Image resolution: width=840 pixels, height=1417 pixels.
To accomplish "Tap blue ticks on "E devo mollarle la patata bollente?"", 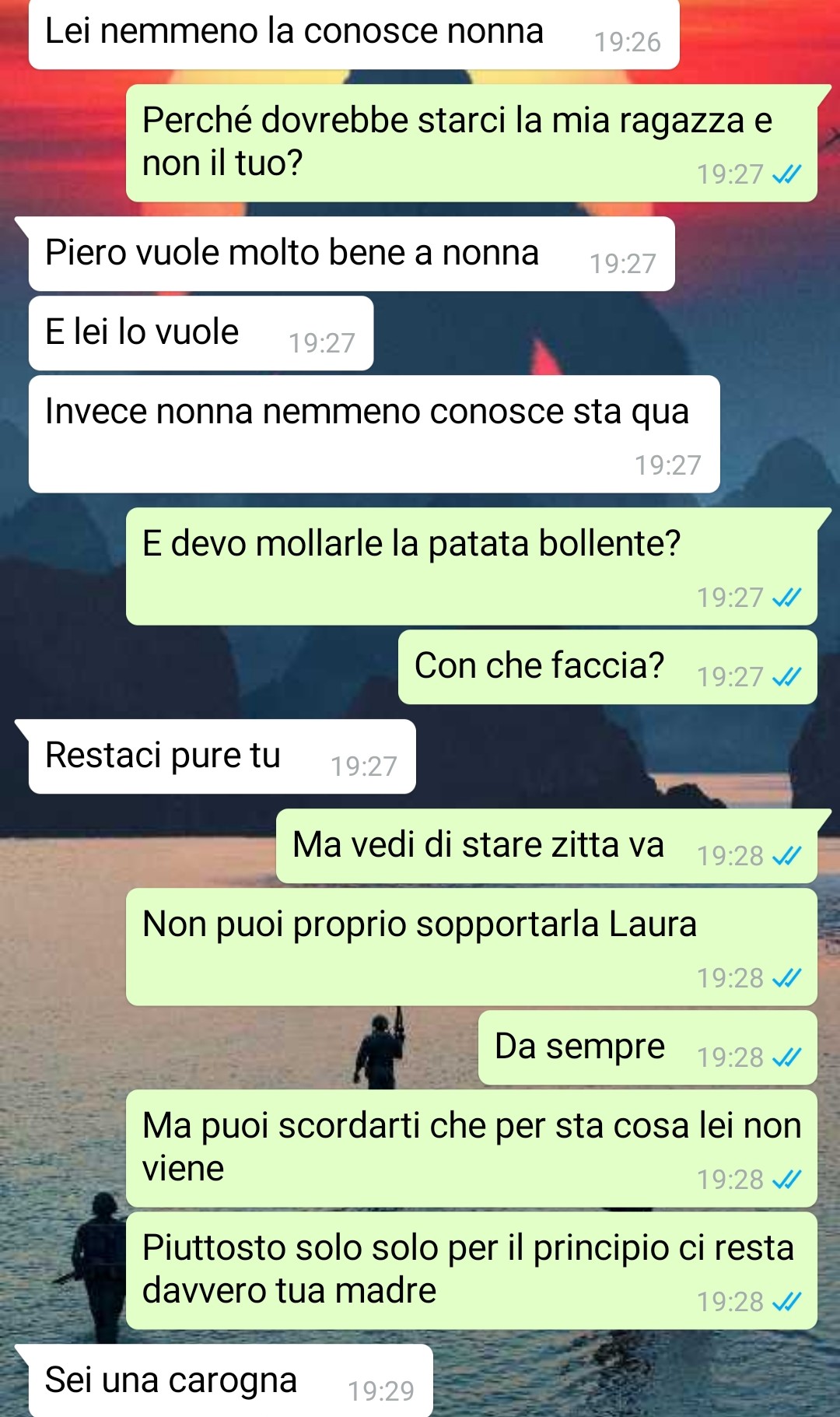I will pos(786,598).
